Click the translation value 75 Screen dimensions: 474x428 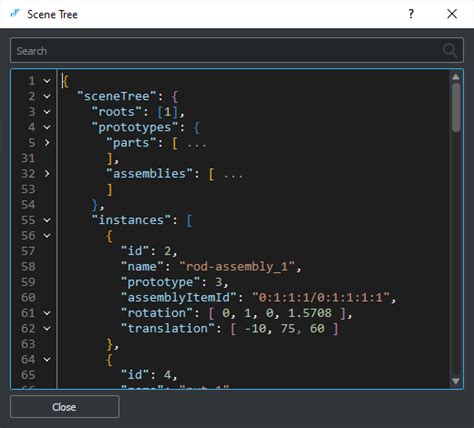[288, 328]
